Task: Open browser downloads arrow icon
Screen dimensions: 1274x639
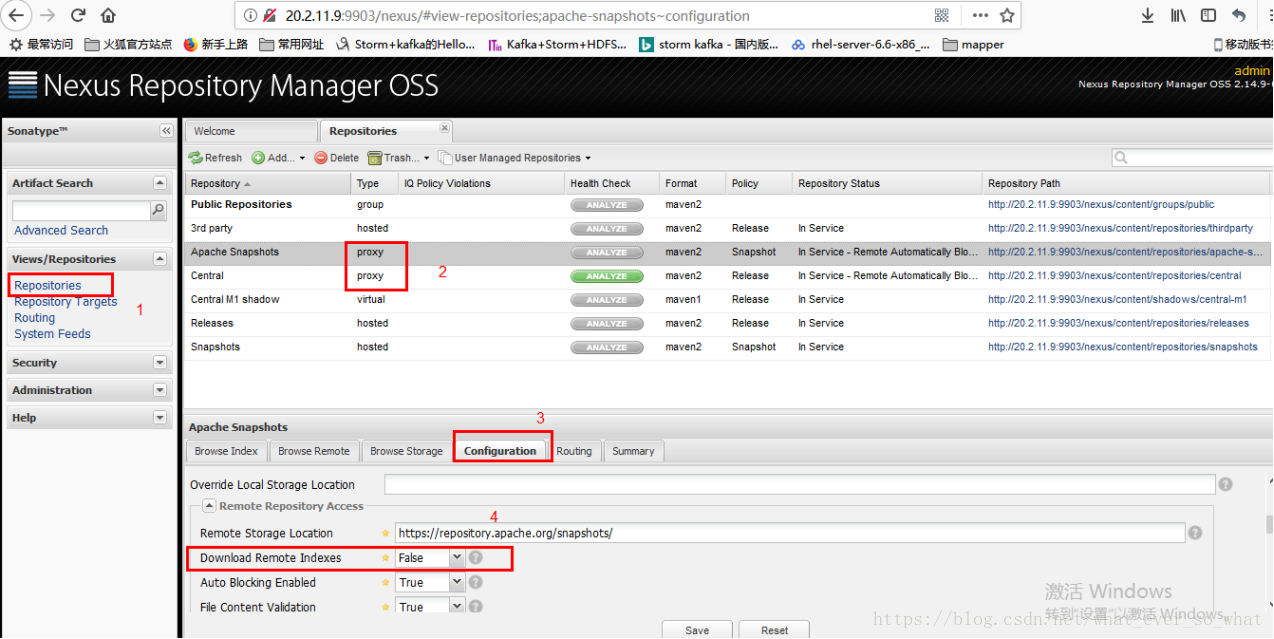Action: pyautogui.click(x=1148, y=15)
